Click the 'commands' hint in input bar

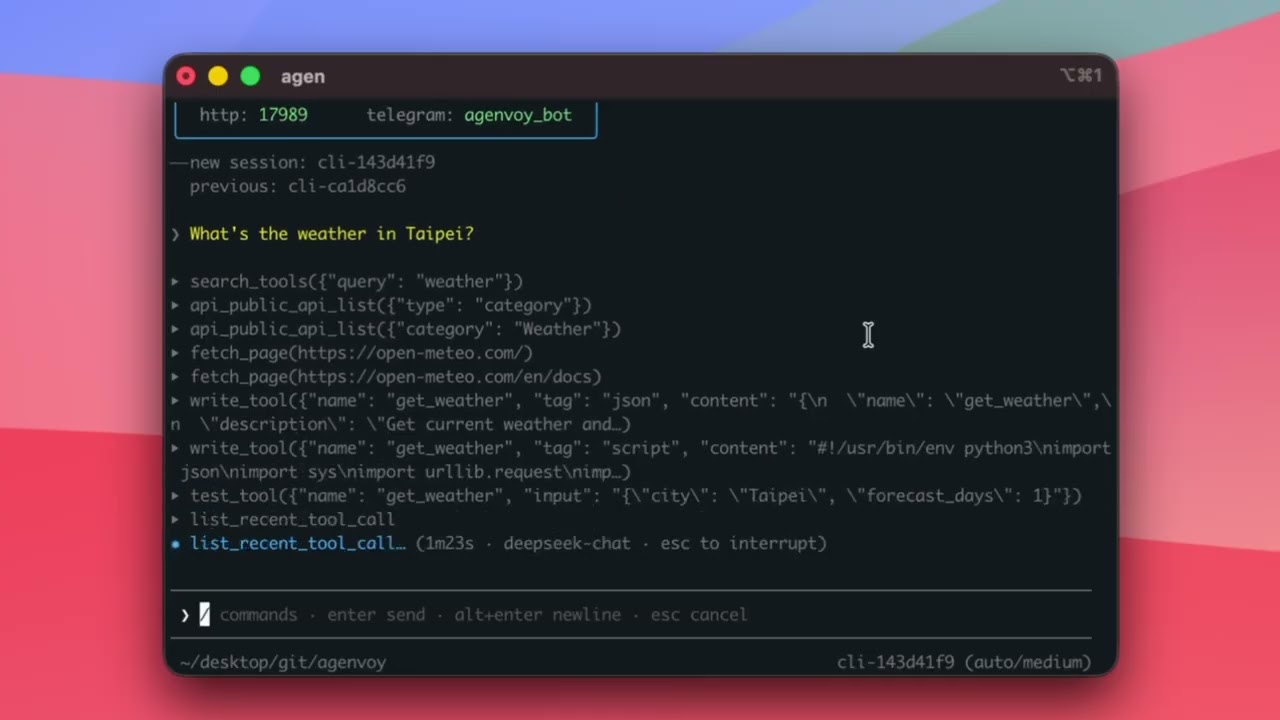(x=258, y=615)
